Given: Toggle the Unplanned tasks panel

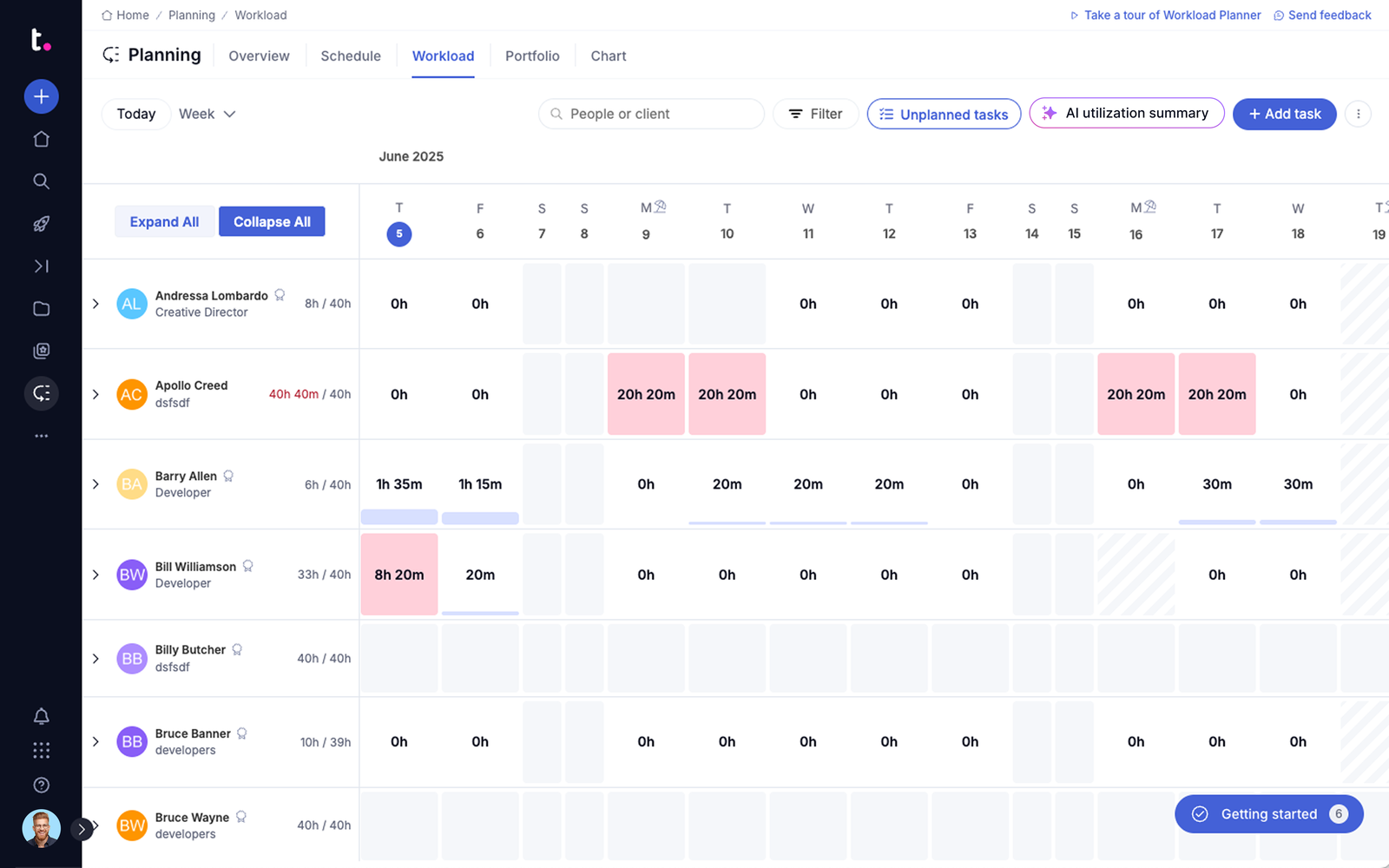Looking at the screenshot, I should (x=944, y=114).
